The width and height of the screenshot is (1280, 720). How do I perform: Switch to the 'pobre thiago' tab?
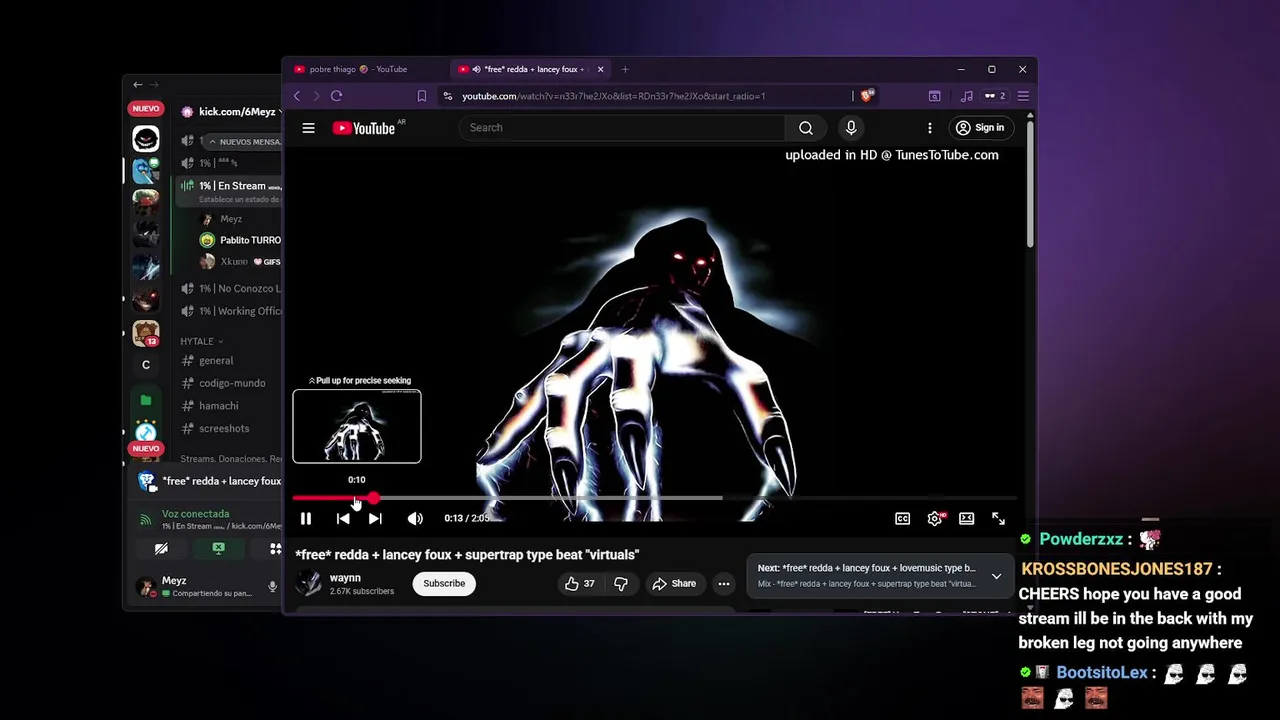365,70
